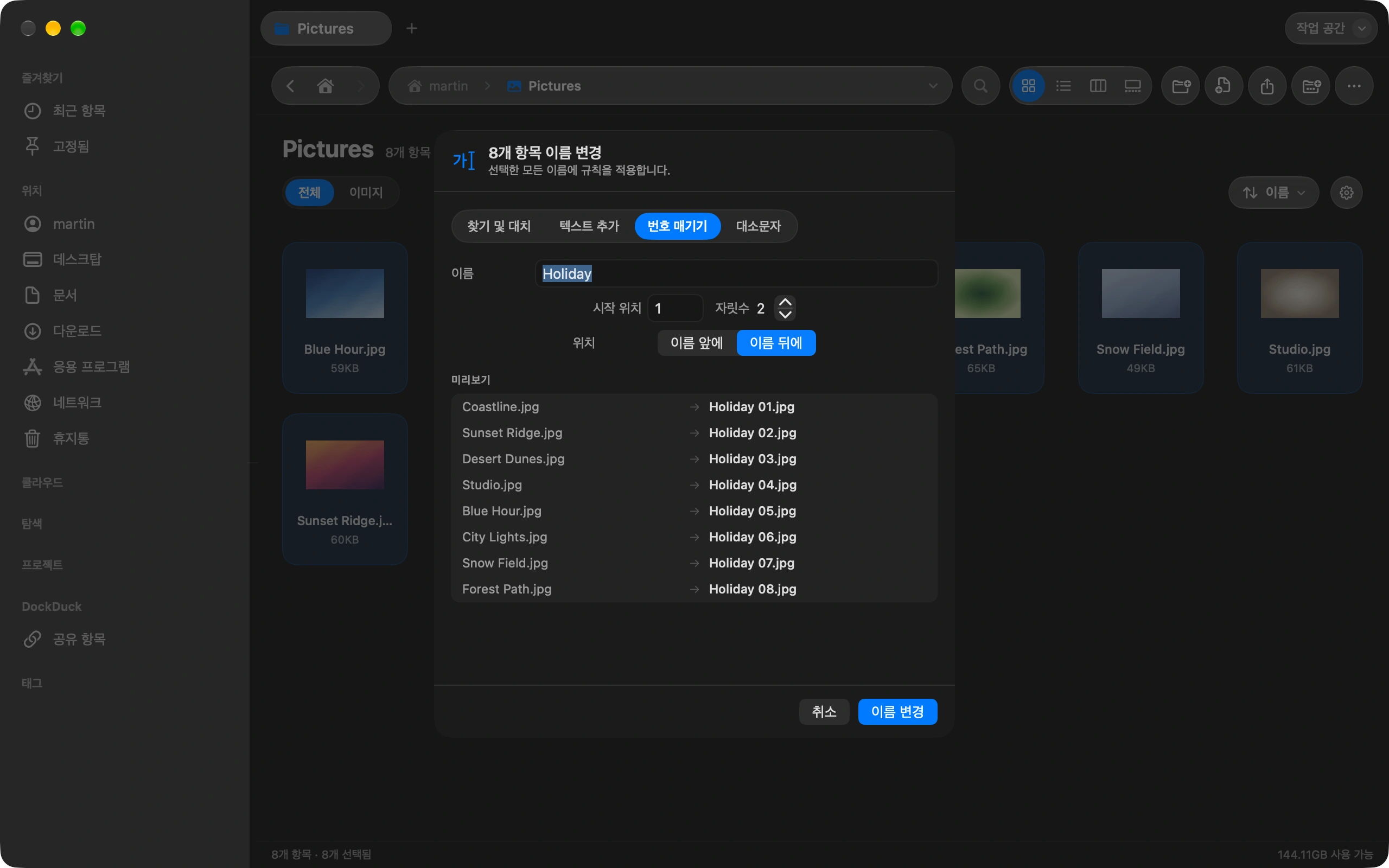Screen dimensions: 1389x868
Task: Switch to icon grid view
Action: tap(1029, 86)
